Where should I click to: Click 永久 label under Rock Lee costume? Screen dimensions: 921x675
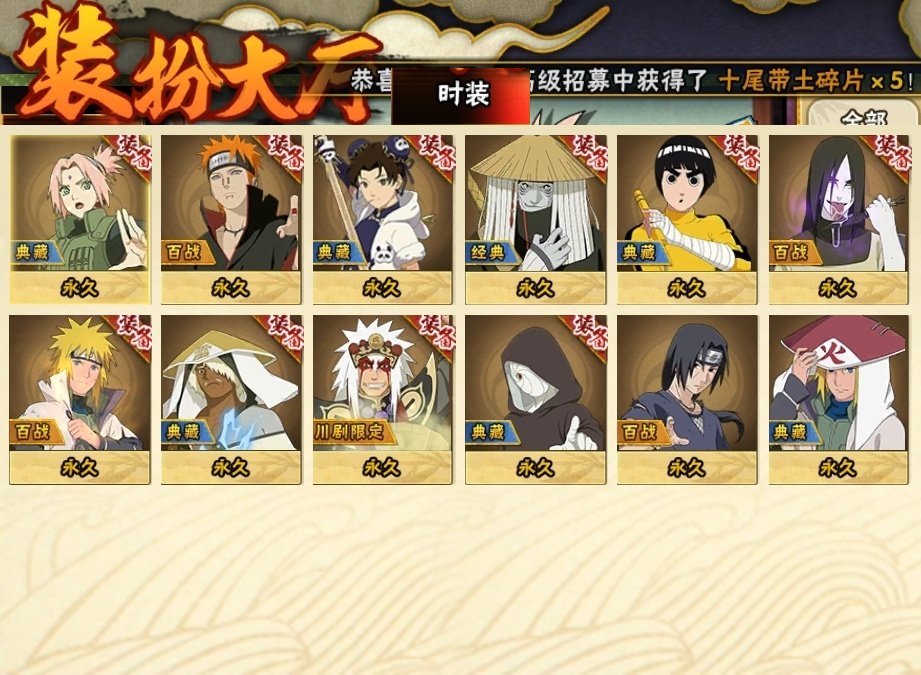(687, 288)
